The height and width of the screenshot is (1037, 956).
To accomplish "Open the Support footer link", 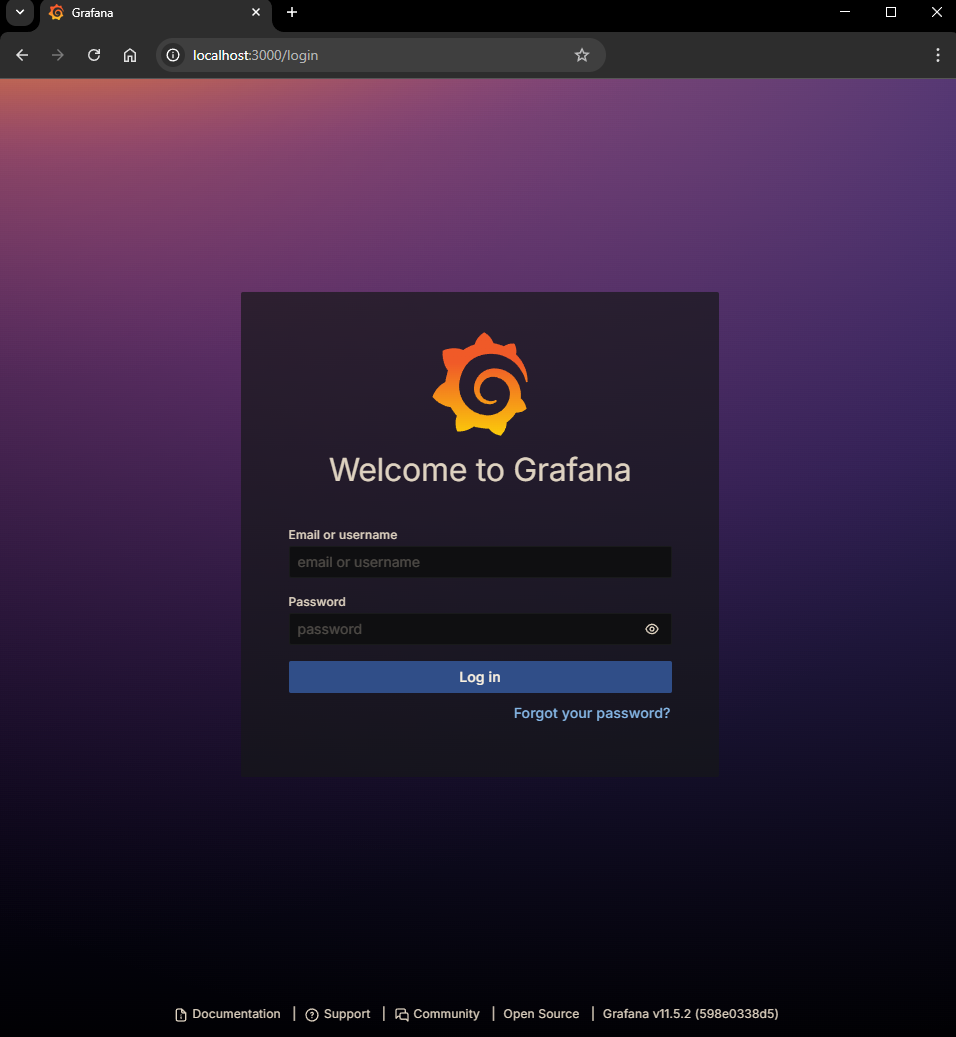I will 338,1014.
